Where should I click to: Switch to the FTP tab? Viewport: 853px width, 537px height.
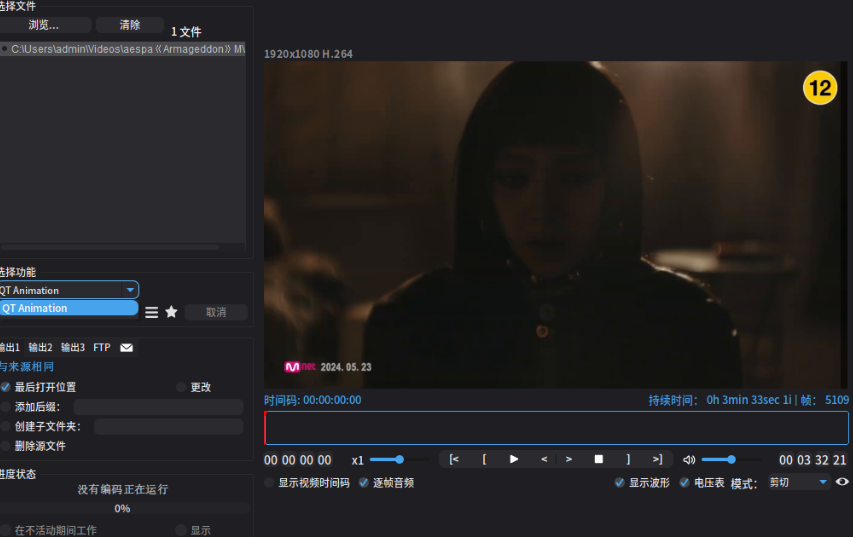(x=102, y=348)
